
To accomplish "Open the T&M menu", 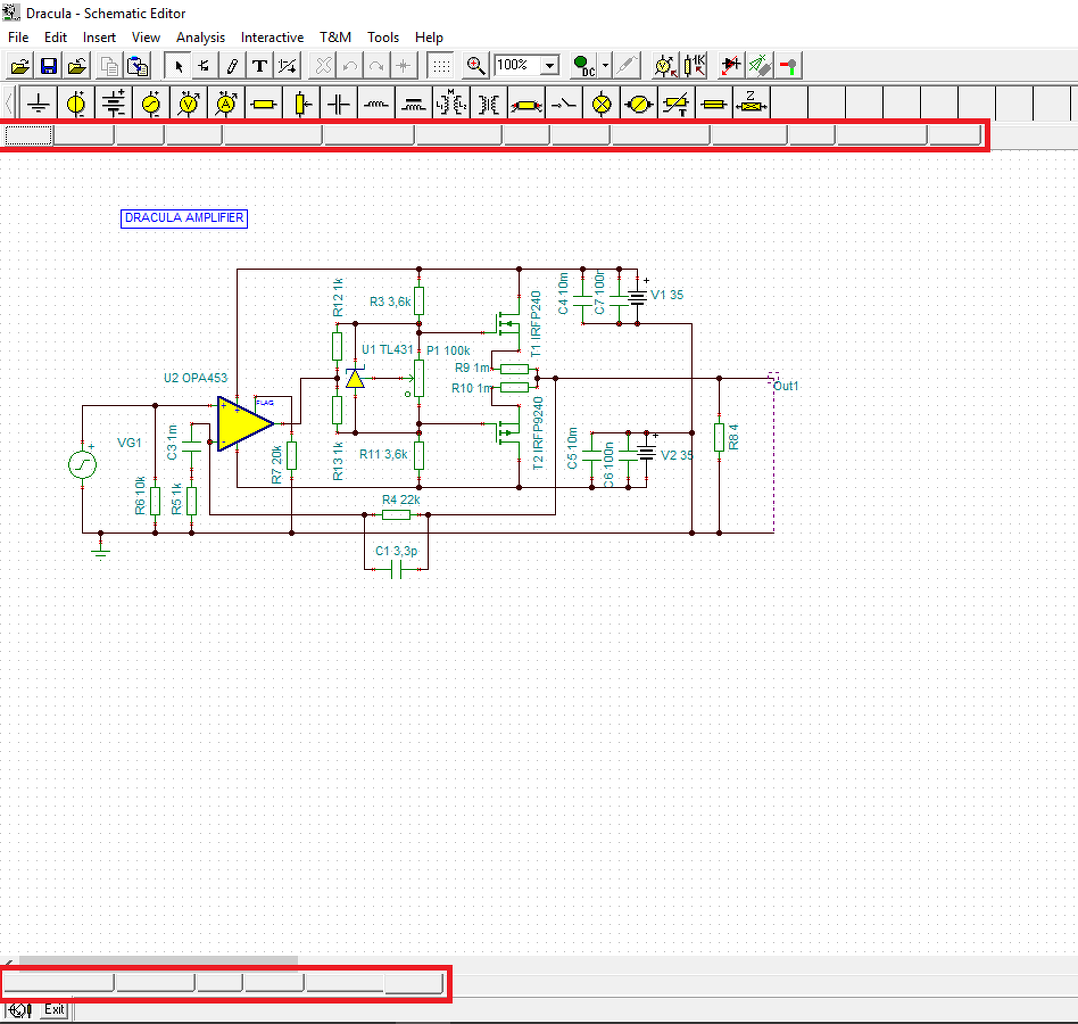I will coord(335,37).
